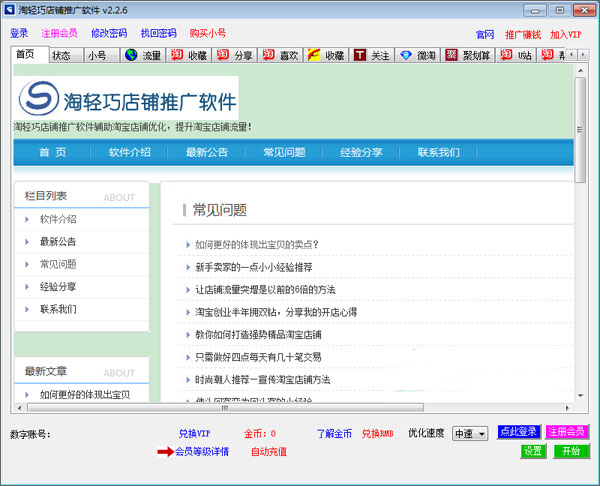Click 常见问题 in the blue navigation bar
This screenshot has height=486, width=600.
tap(284, 153)
